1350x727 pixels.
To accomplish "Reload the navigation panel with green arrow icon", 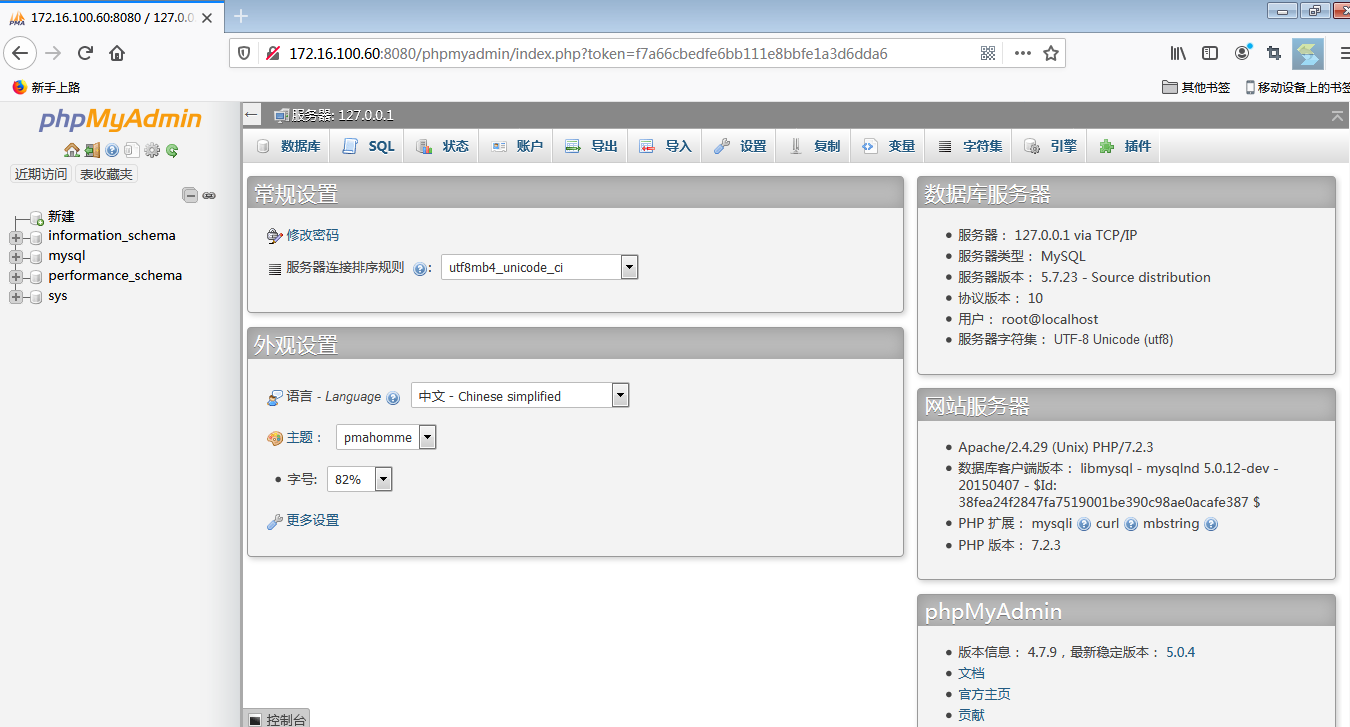I will click(x=172, y=150).
